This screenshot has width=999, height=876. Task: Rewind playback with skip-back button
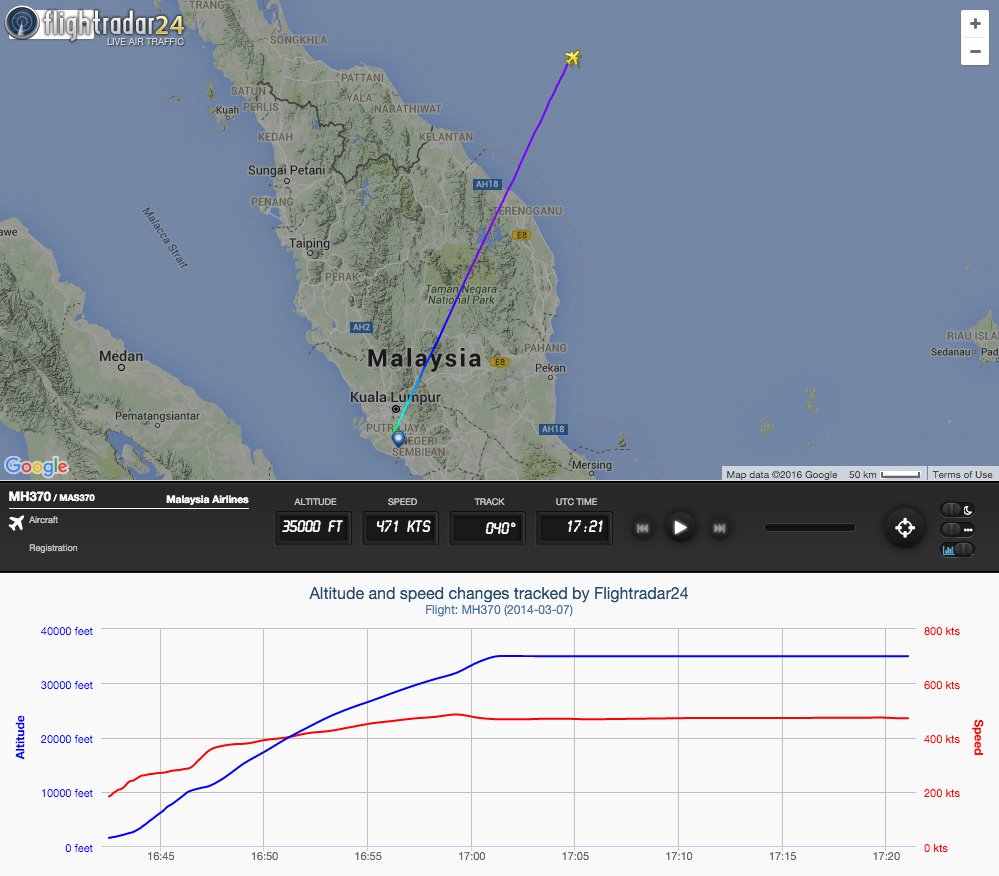[x=642, y=528]
